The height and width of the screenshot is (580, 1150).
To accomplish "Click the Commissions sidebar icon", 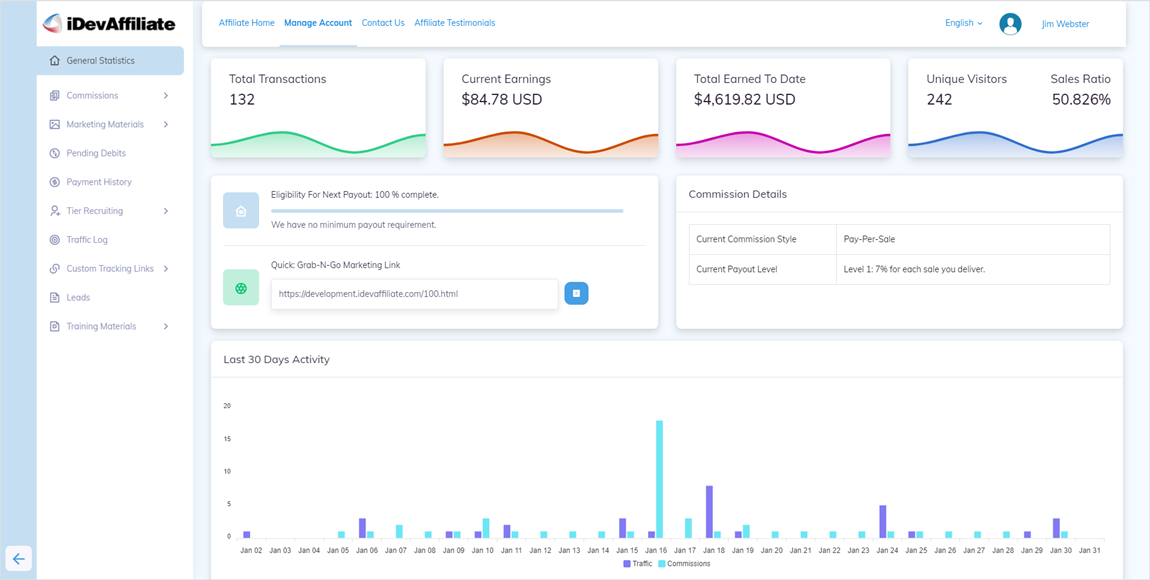I will tap(54, 95).
